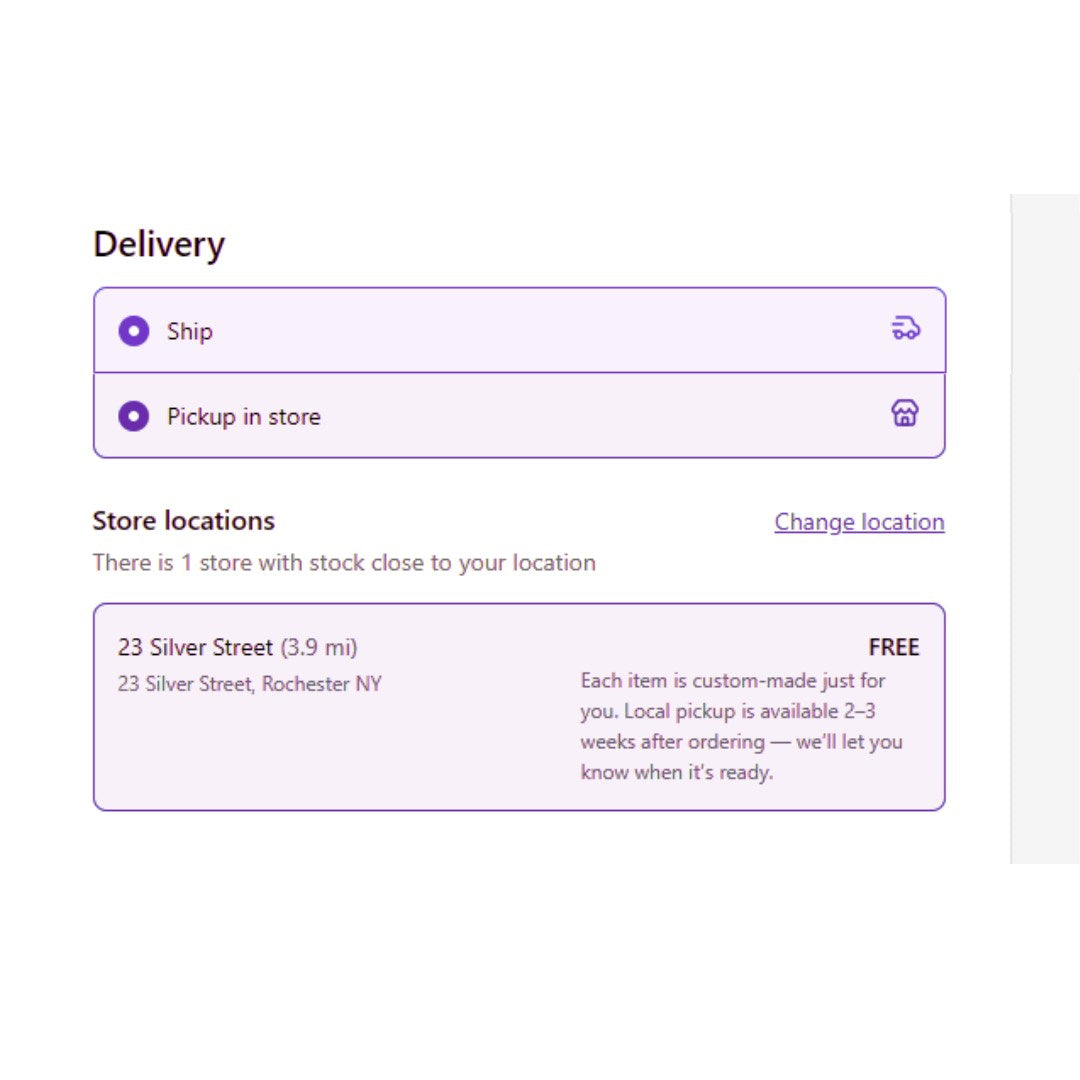Click the "Ship" option label
Screen dimensions: 1080x1080
(190, 331)
